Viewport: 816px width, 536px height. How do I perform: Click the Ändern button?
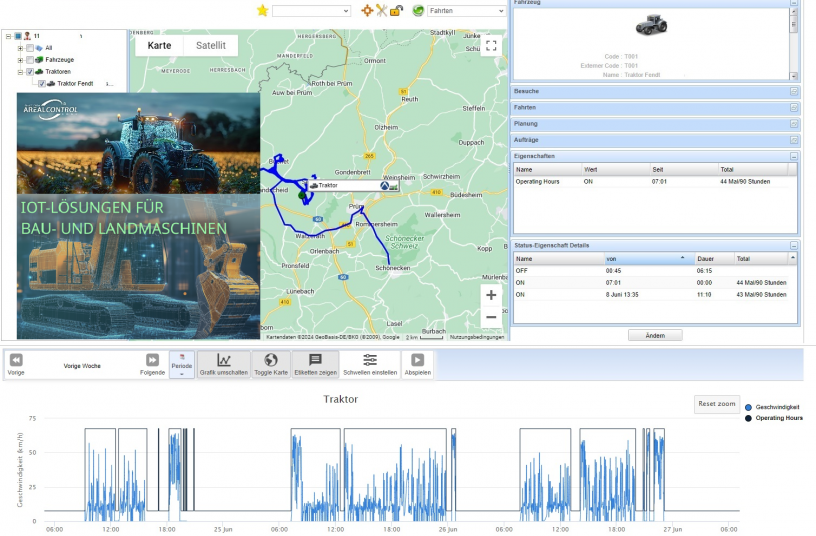[x=655, y=336]
